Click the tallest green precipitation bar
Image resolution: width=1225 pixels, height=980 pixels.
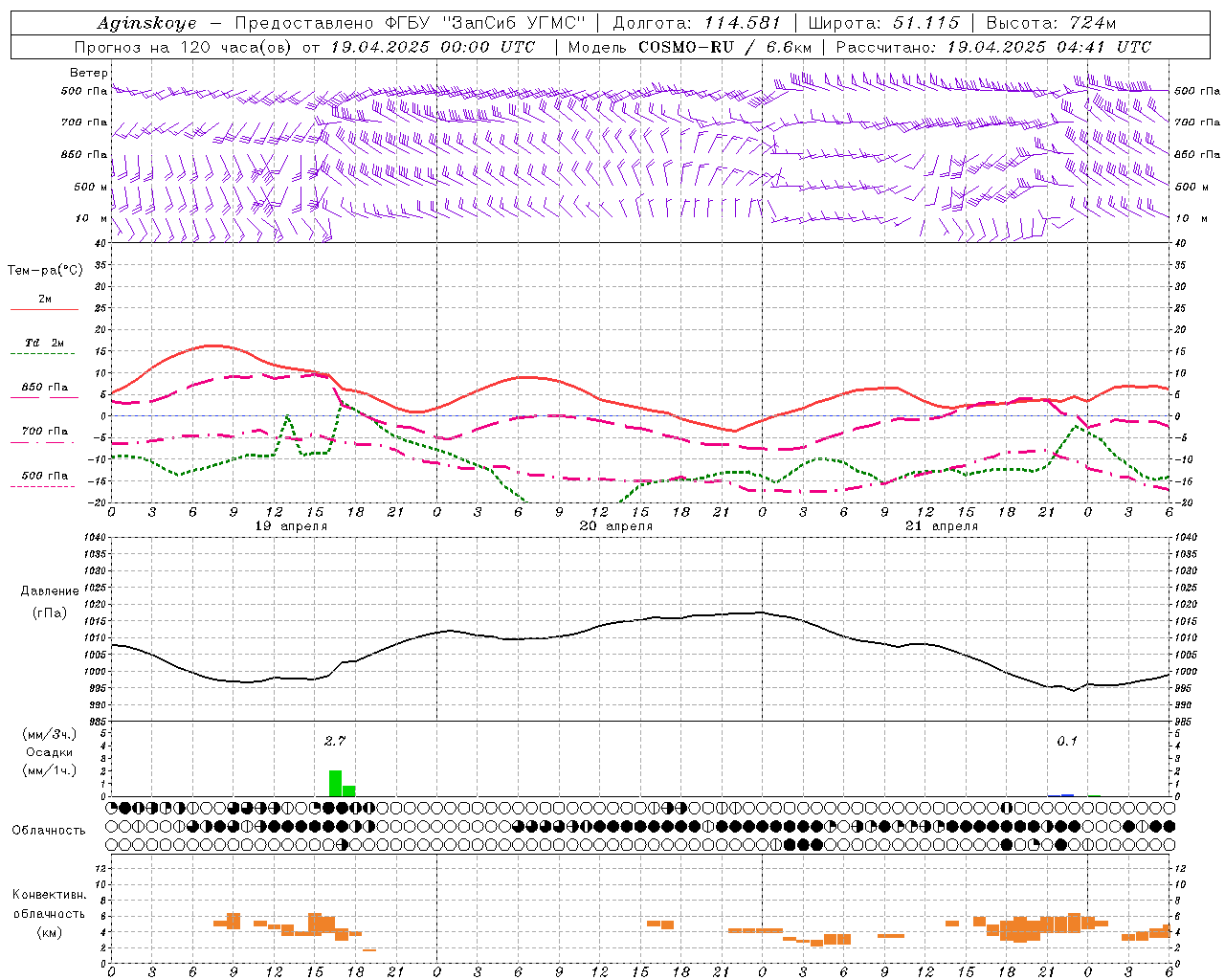tap(335, 783)
